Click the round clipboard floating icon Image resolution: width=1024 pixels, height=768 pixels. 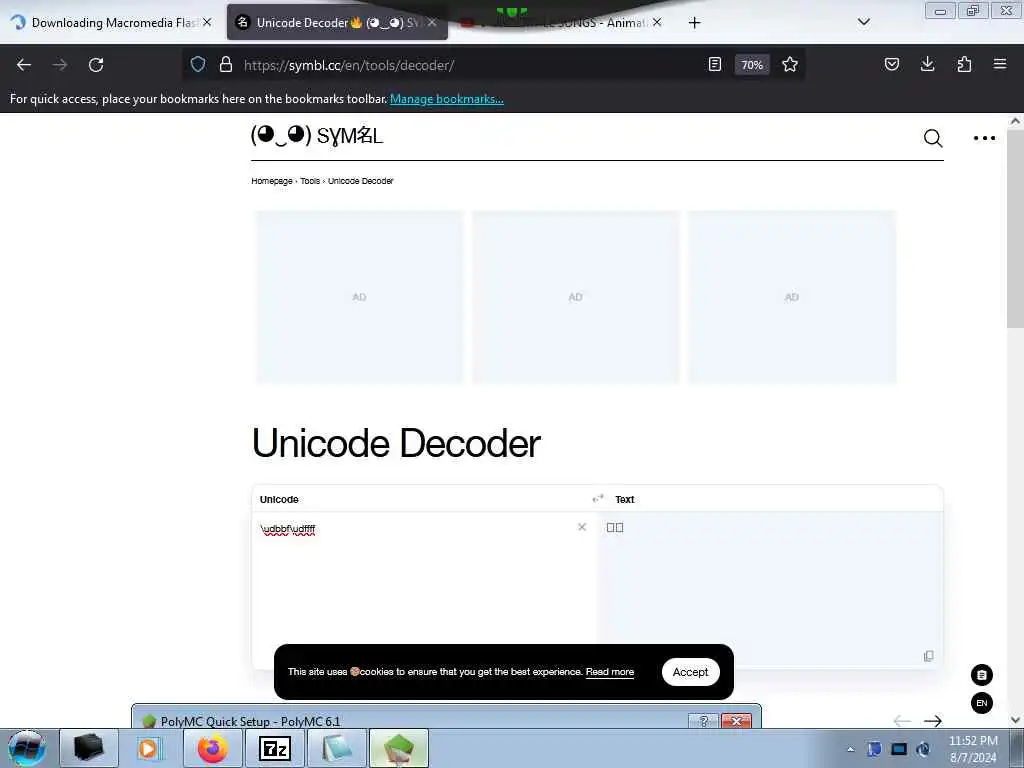[982, 675]
